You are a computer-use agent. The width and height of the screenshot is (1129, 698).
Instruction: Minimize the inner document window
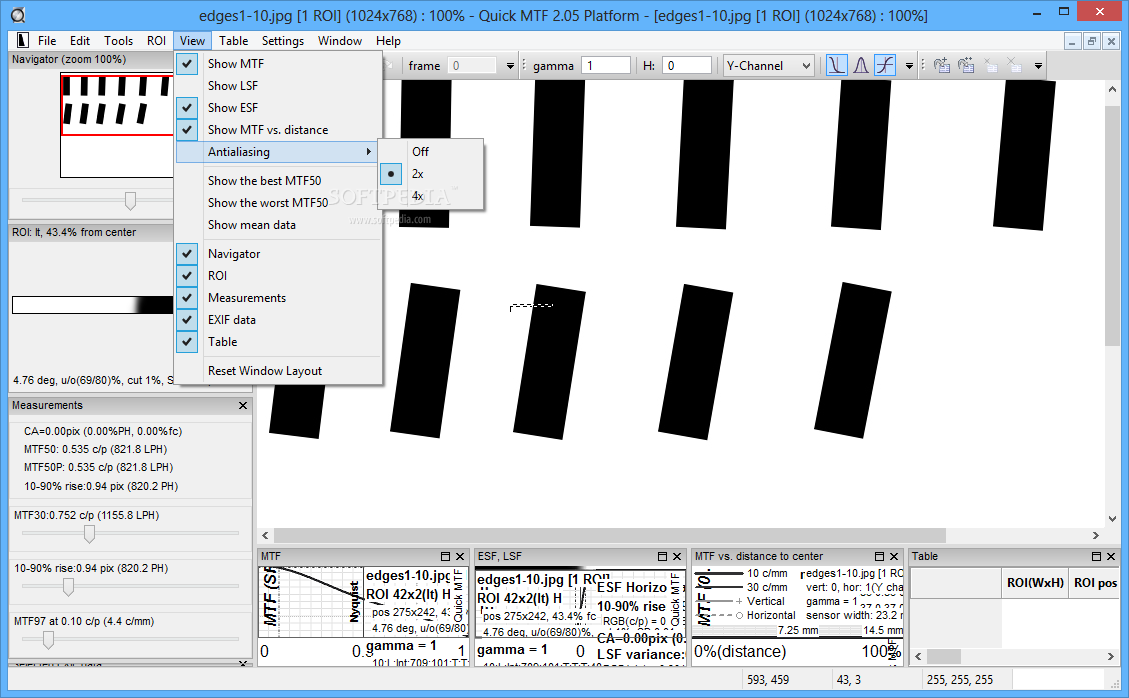[x=1072, y=41]
